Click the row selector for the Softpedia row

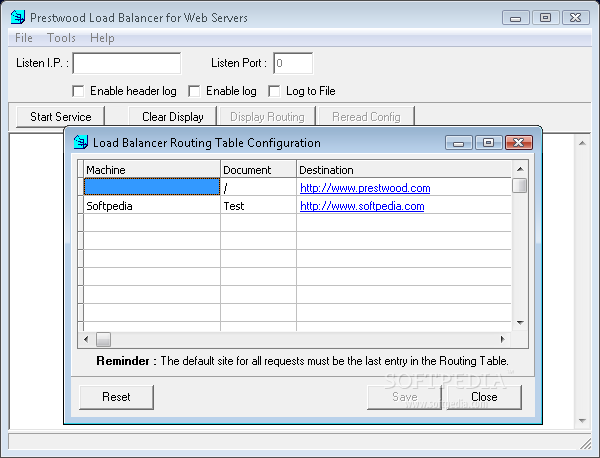tap(80, 205)
